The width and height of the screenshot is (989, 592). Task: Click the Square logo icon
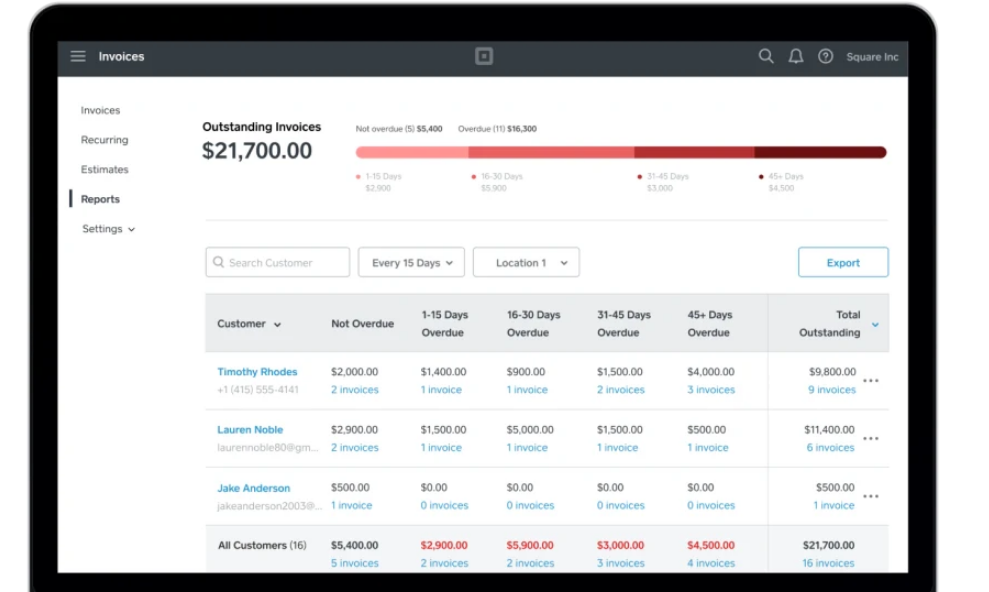[x=484, y=57]
